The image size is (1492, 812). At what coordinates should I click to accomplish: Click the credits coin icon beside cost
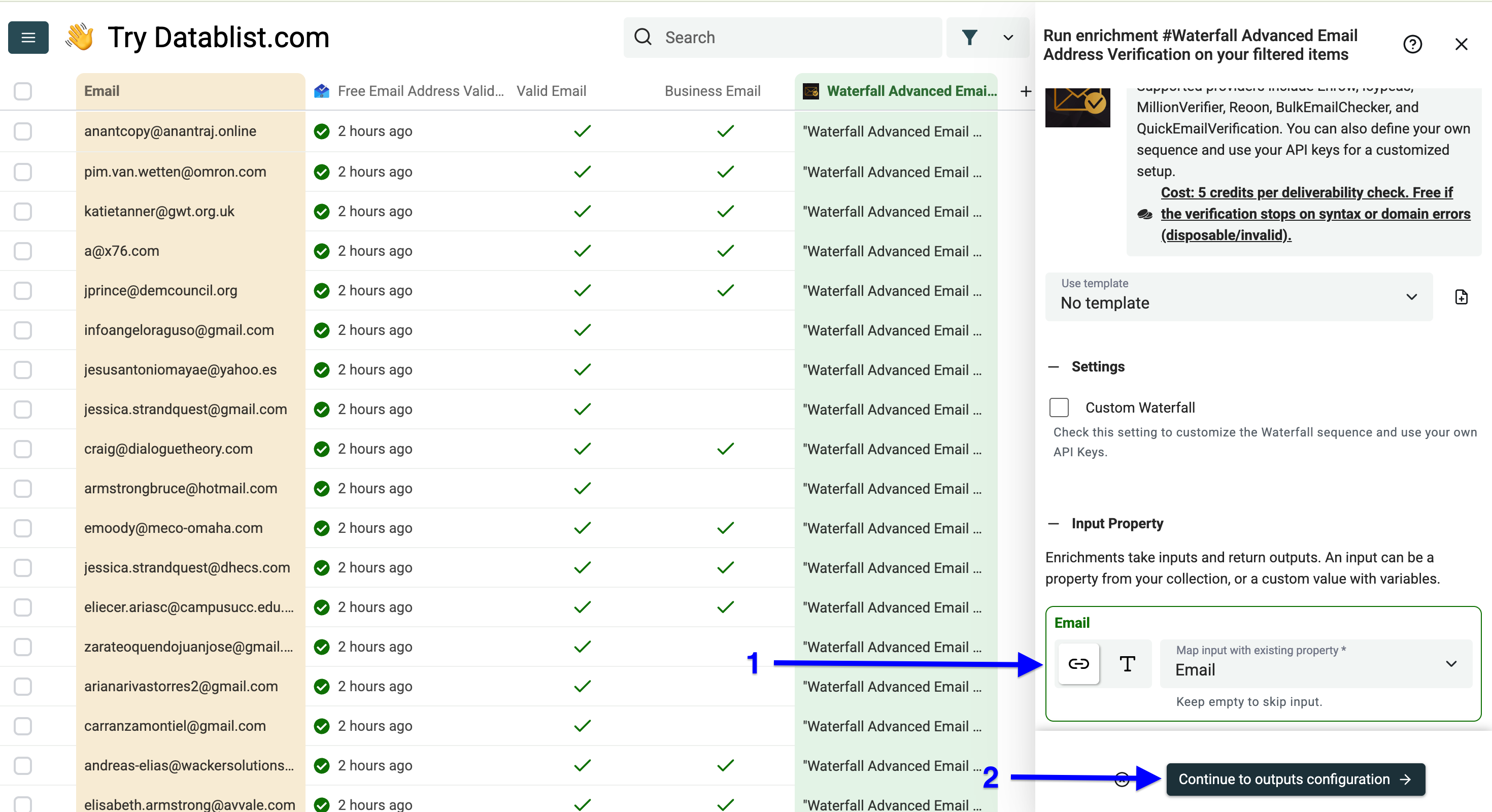click(1144, 214)
